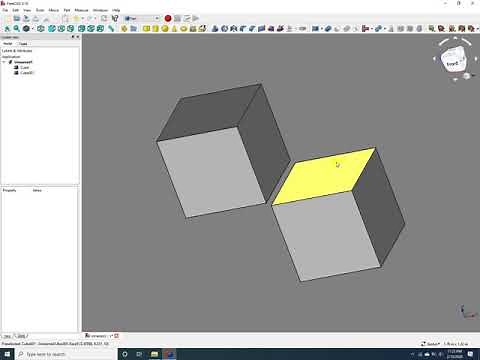480x360 pixels.
Task: Select the Sweep tool
Action: point(280,29)
